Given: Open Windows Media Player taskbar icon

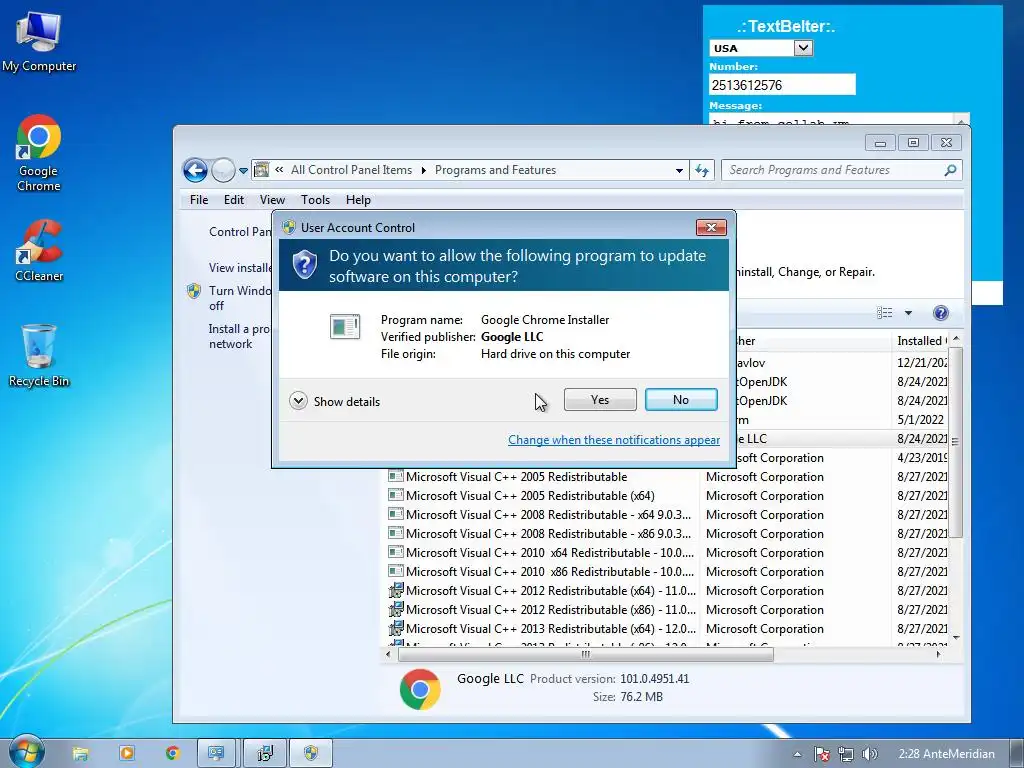Looking at the screenshot, I should (127, 754).
